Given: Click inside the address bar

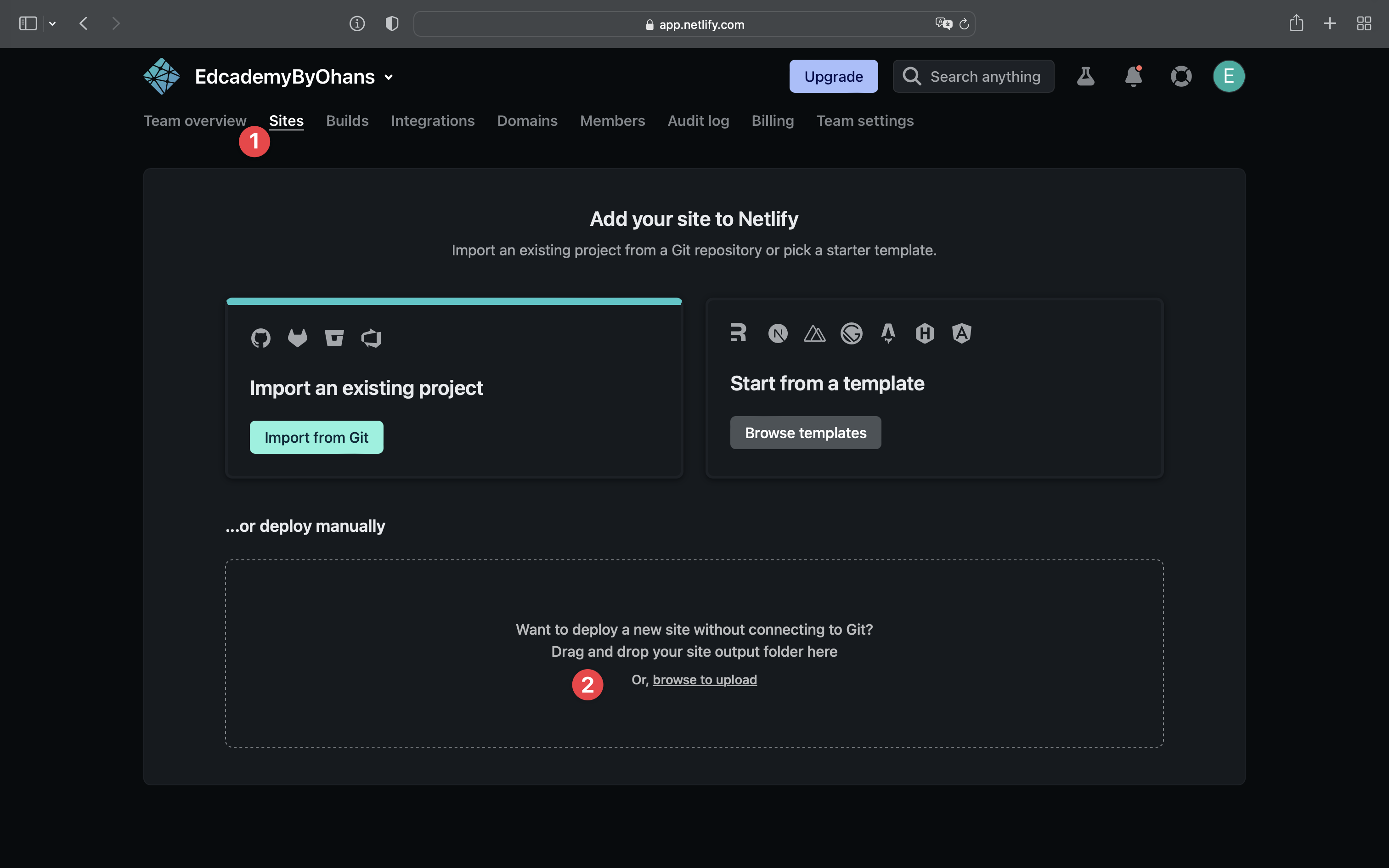Looking at the screenshot, I should pyautogui.click(x=694, y=23).
